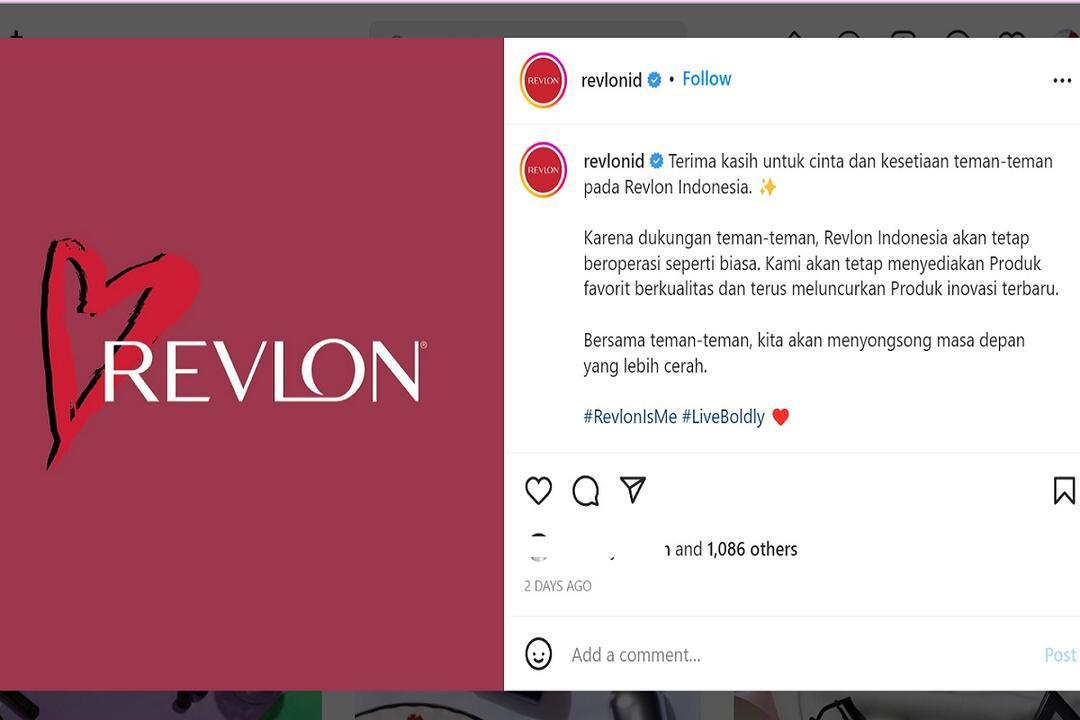The height and width of the screenshot is (720, 1080).
Task: Open the small liker avatar below actions
Action: [x=539, y=548]
